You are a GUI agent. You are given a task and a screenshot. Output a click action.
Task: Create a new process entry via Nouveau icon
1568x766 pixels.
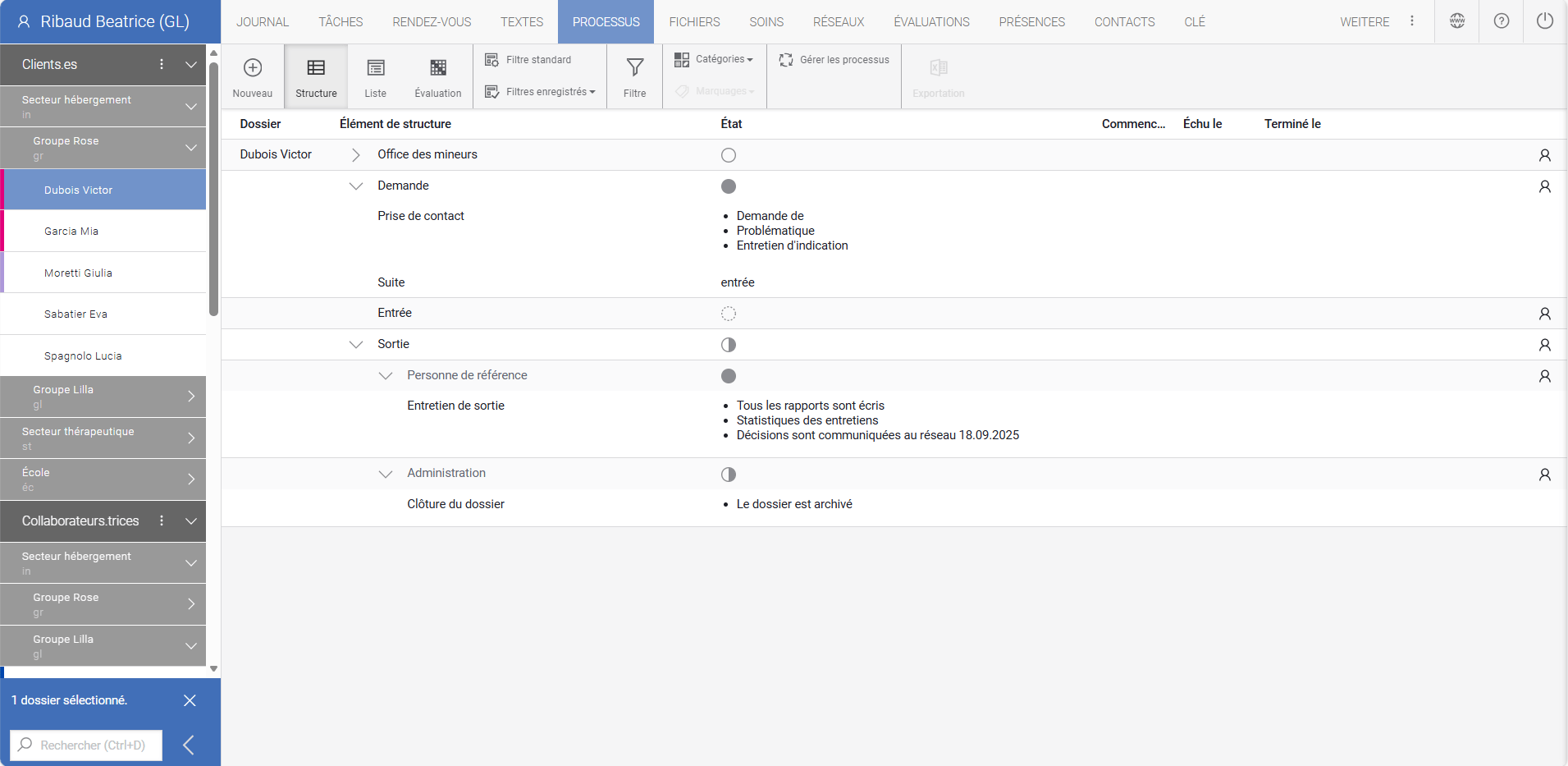click(252, 75)
